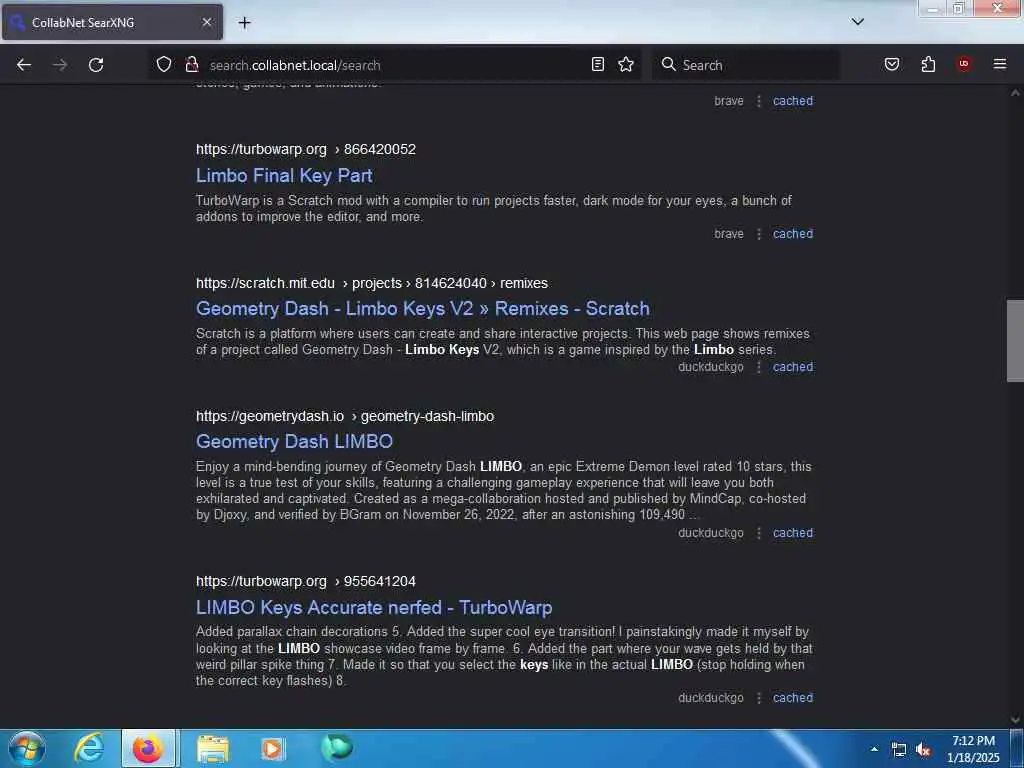Open options dots beside topmost brave label
Image resolution: width=1024 pixels, height=768 pixels.
[x=759, y=101]
